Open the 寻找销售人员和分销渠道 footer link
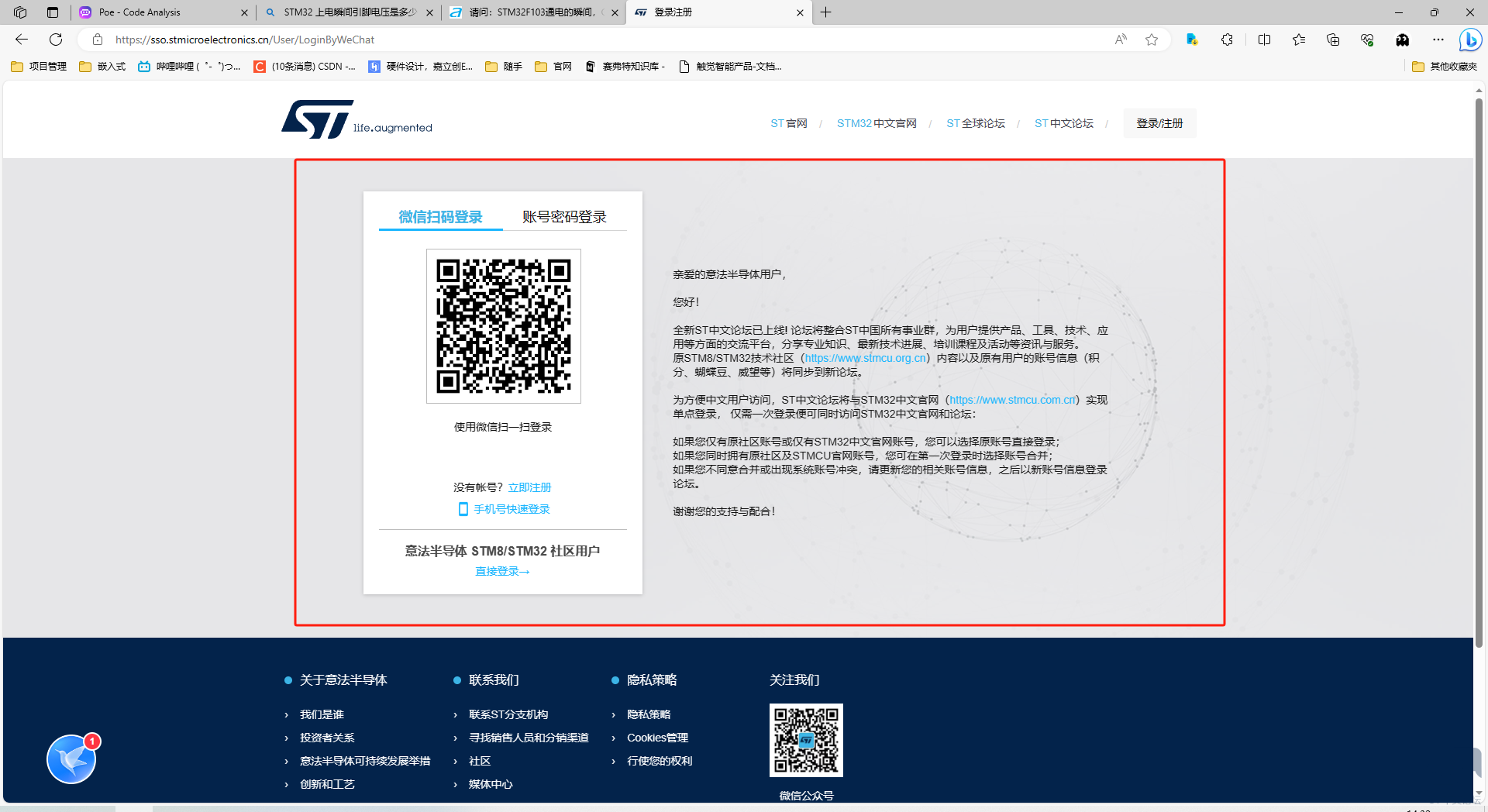The width and height of the screenshot is (1488, 812). [529, 738]
